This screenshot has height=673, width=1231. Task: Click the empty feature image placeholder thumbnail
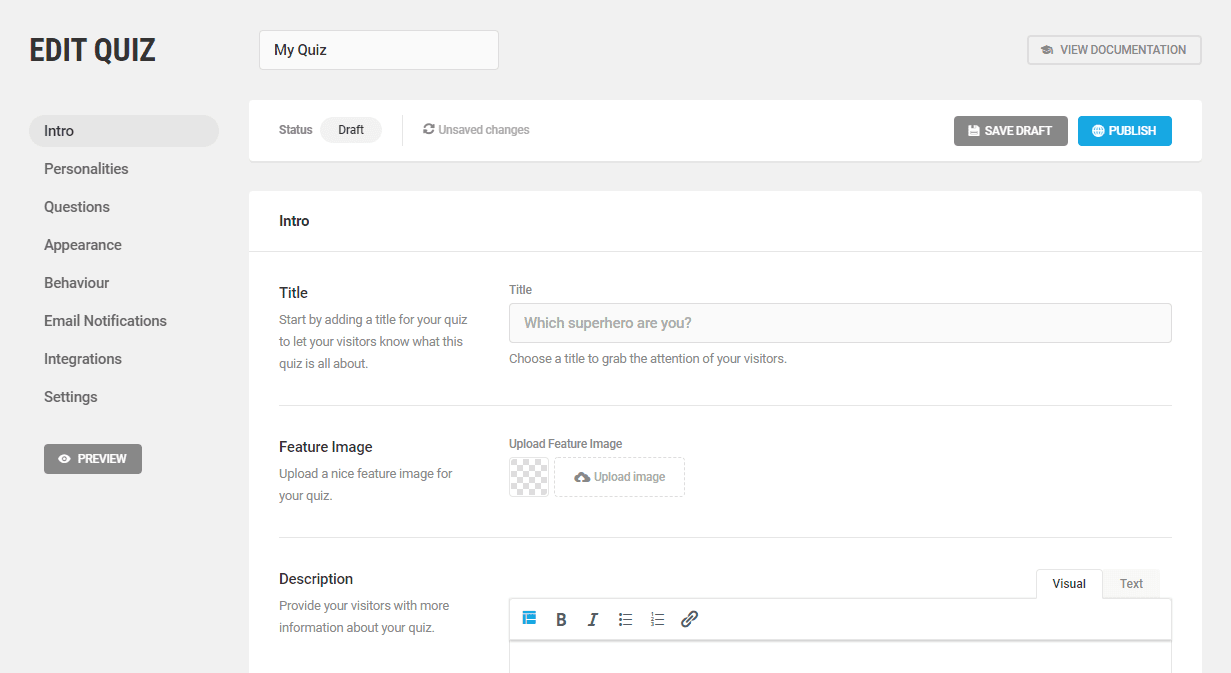528,477
